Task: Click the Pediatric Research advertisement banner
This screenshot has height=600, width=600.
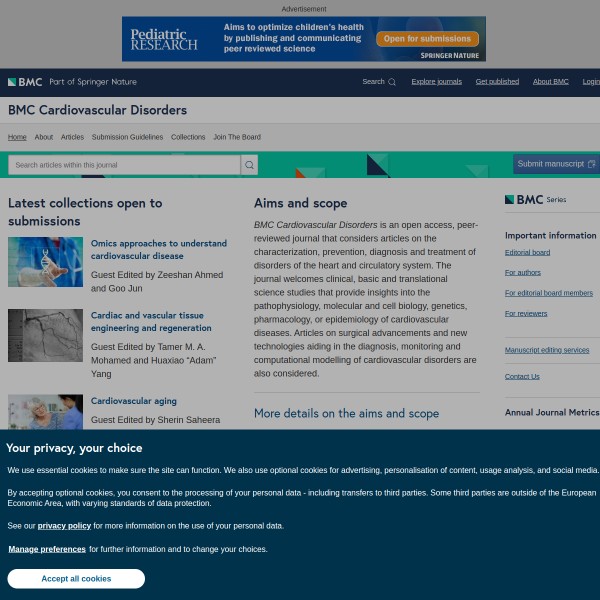Action: [x=303, y=39]
